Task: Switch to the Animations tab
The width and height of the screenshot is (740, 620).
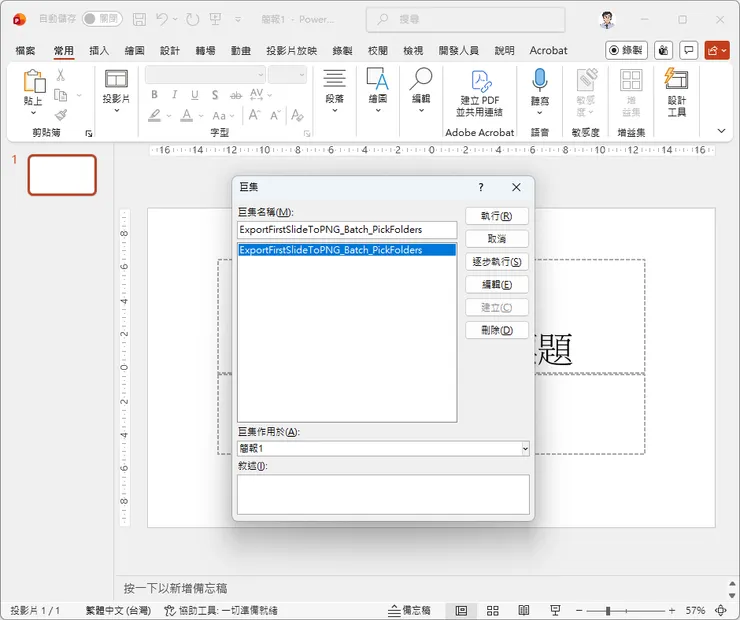Action: tap(241, 50)
